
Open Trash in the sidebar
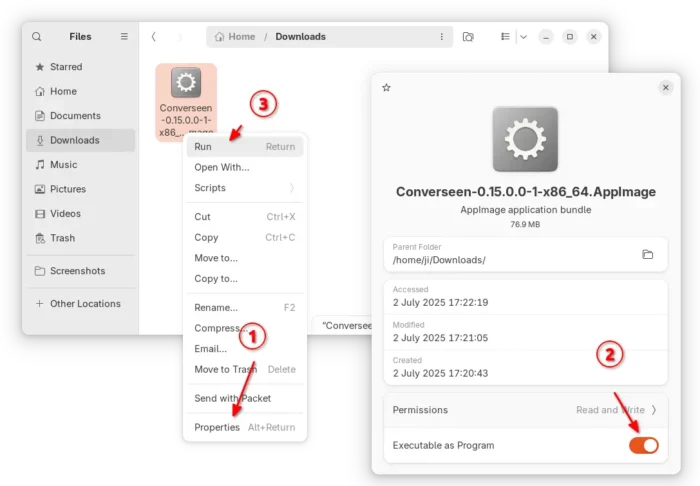62,238
